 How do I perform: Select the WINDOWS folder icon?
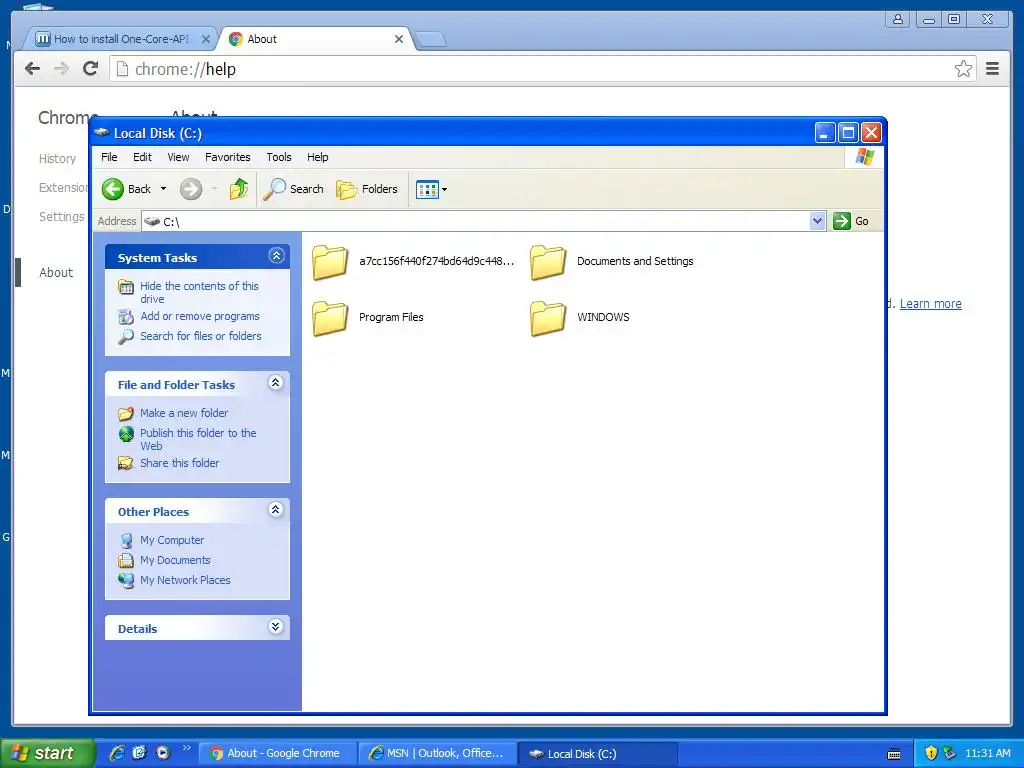pos(548,318)
